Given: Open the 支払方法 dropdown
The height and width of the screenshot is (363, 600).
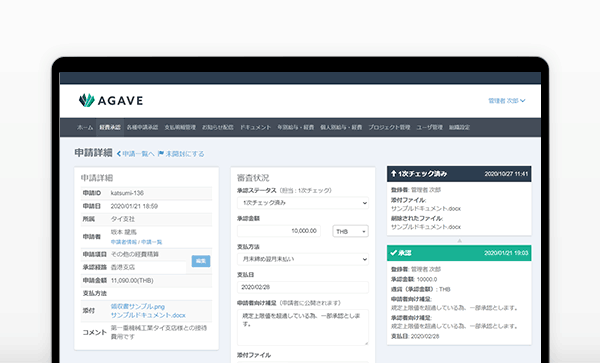Looking at the screenshot, I should point(303,259).
